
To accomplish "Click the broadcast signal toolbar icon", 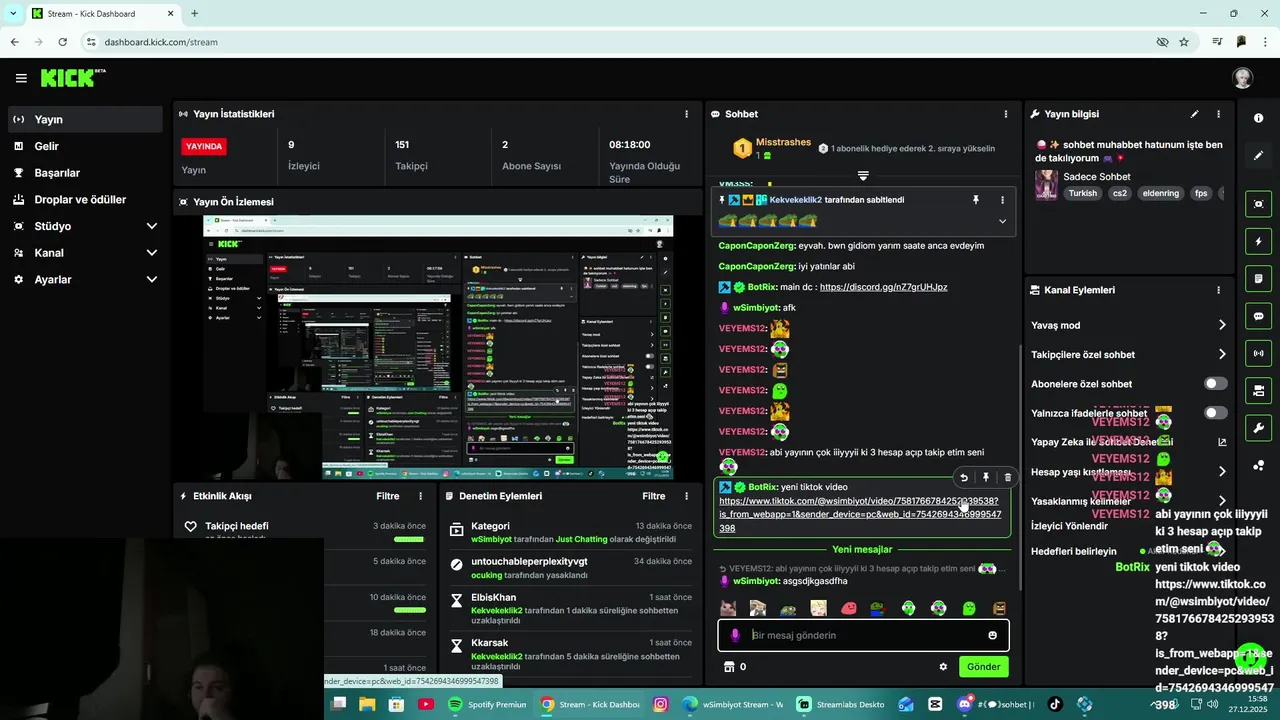I will (x=1258, y=353).
